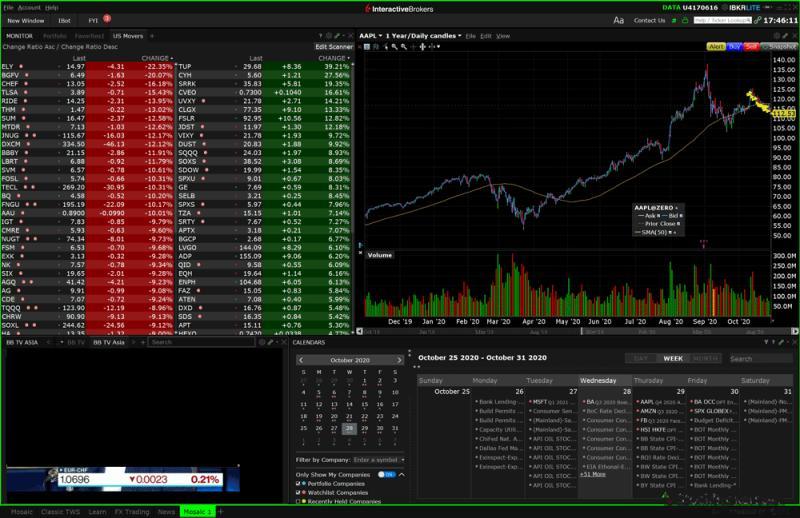Click the ticker lookup field
Viewport: 800px width, 518px height.
coord(722,20)
